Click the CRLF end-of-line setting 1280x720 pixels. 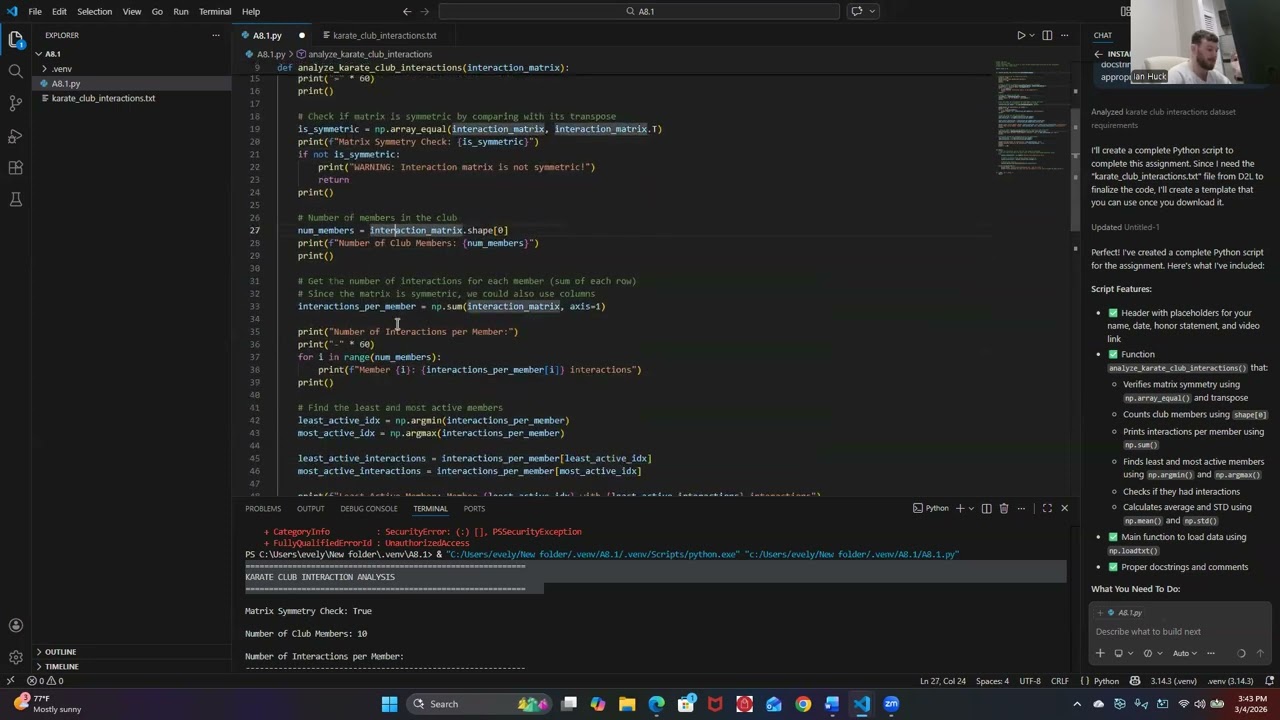click(x=1059, y=681)
